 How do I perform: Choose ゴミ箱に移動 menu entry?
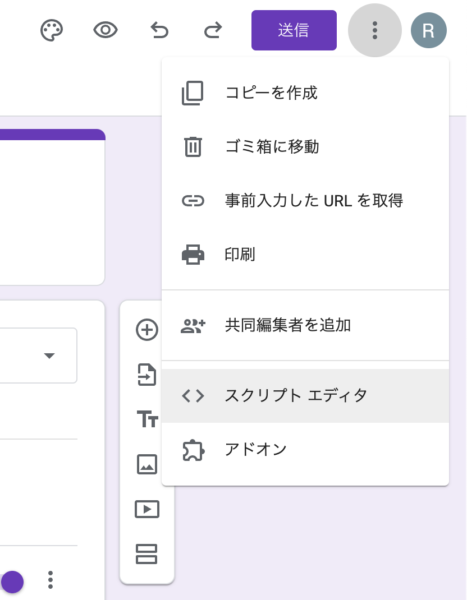305,147
